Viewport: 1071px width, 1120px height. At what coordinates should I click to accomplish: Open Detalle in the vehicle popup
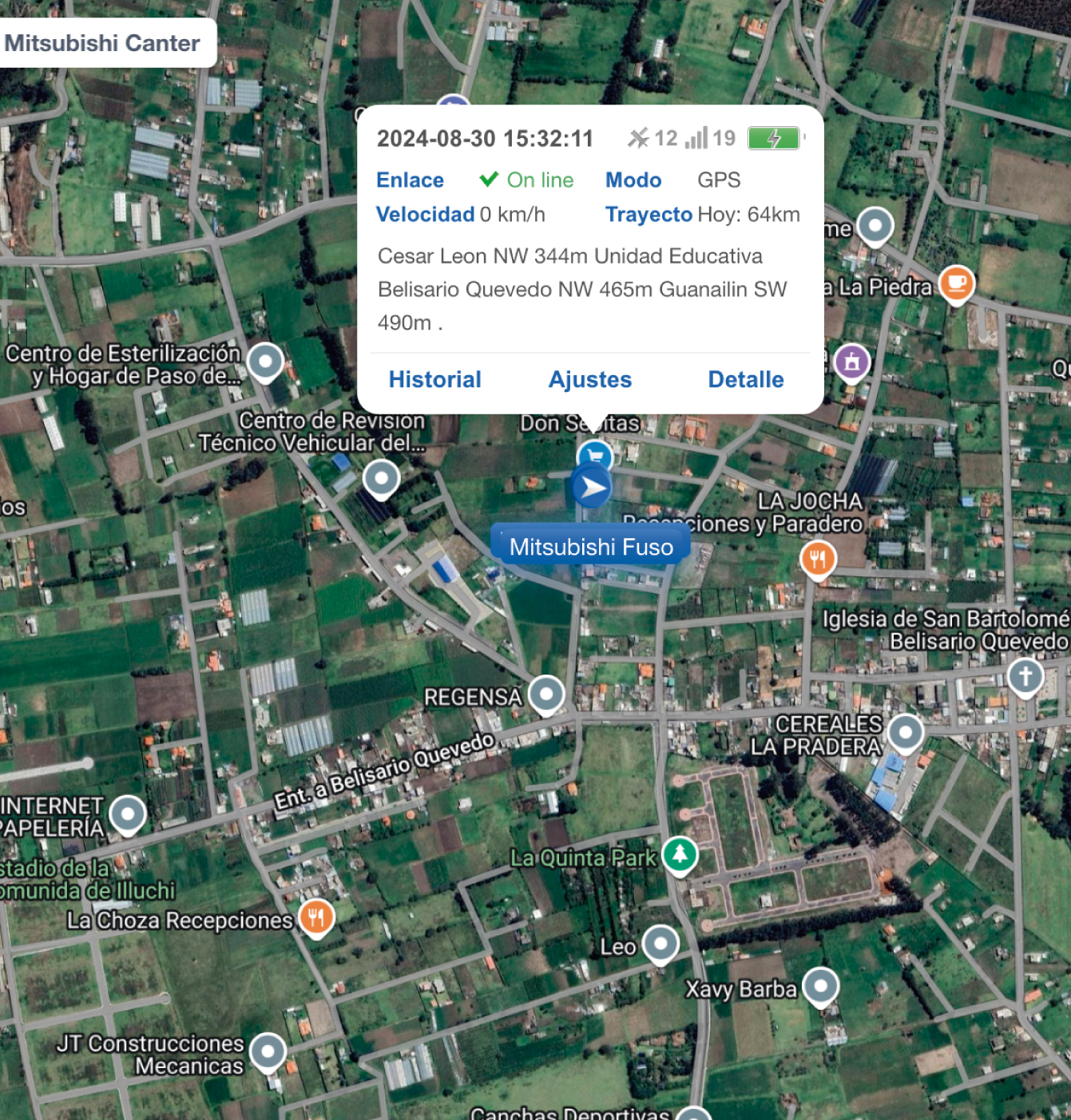(x=746, y=379)
